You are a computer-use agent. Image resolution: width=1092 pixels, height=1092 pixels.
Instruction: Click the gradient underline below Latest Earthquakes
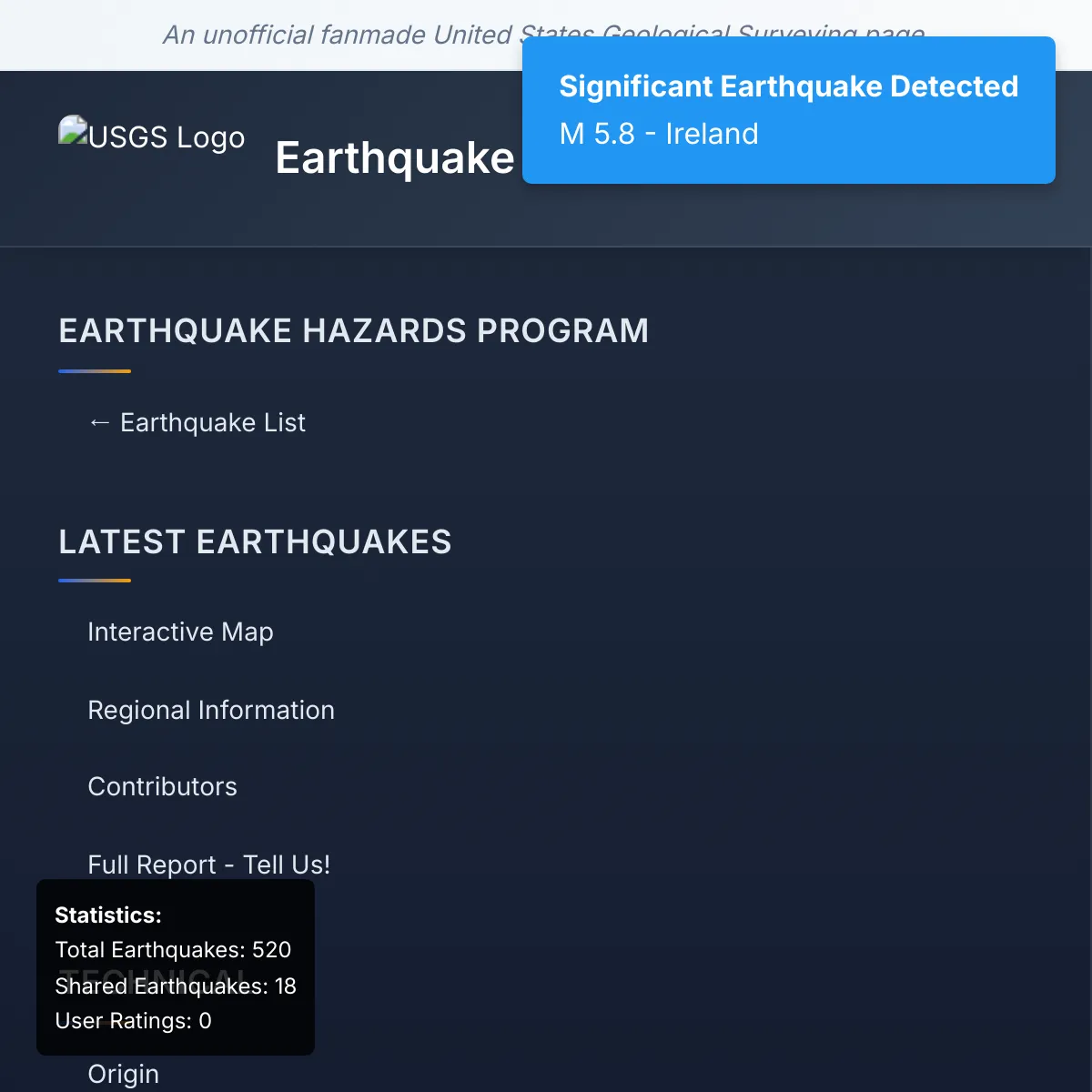click(x=95, y=581)
